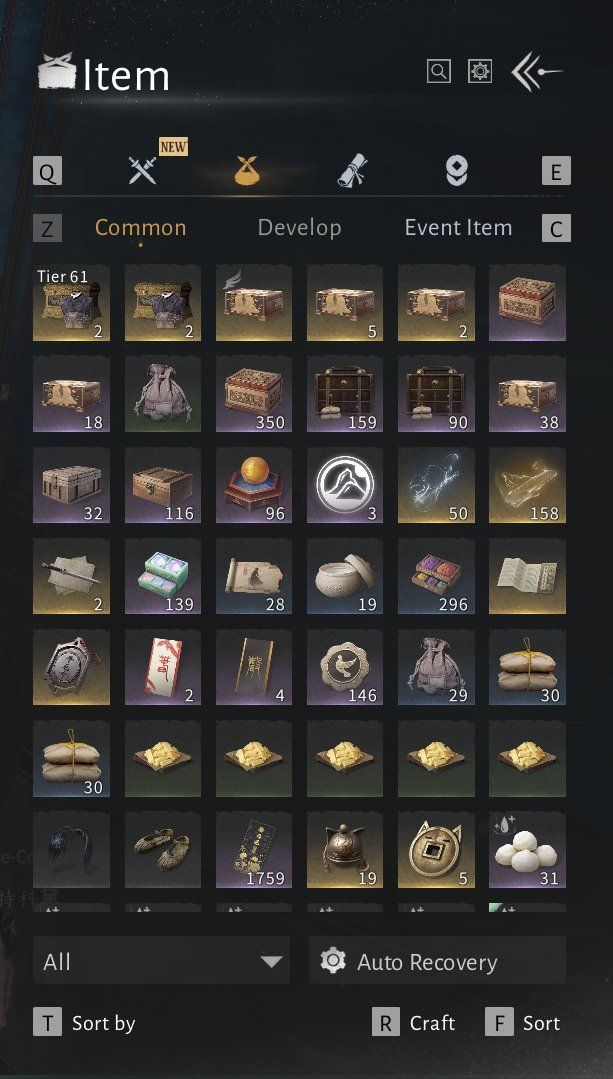Viewport: 613px width, 1079px height.
Task: Select the cat-eared coin item with count 5
Action: (436, 849)
